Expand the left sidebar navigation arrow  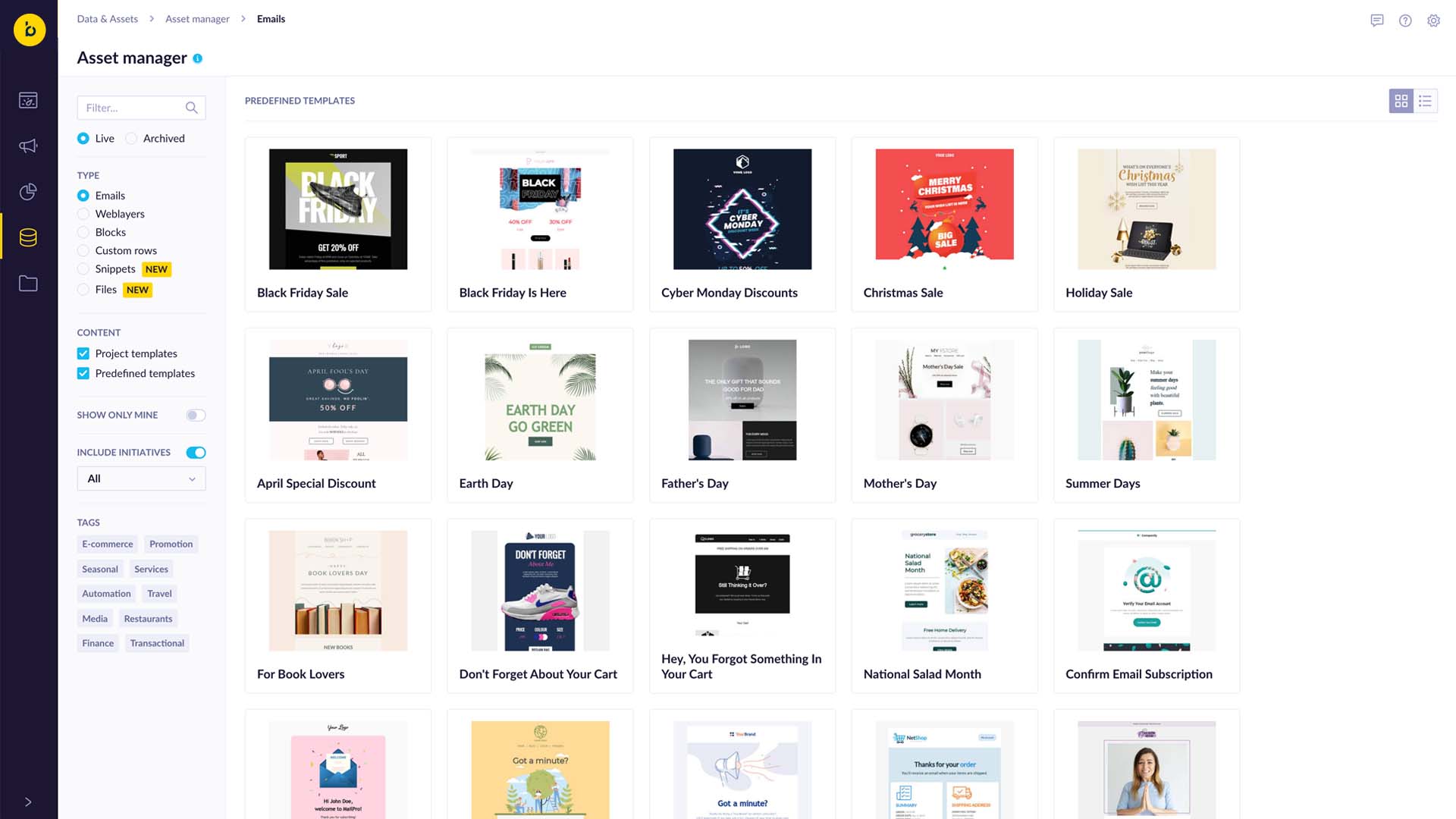[x=28, y=802]
